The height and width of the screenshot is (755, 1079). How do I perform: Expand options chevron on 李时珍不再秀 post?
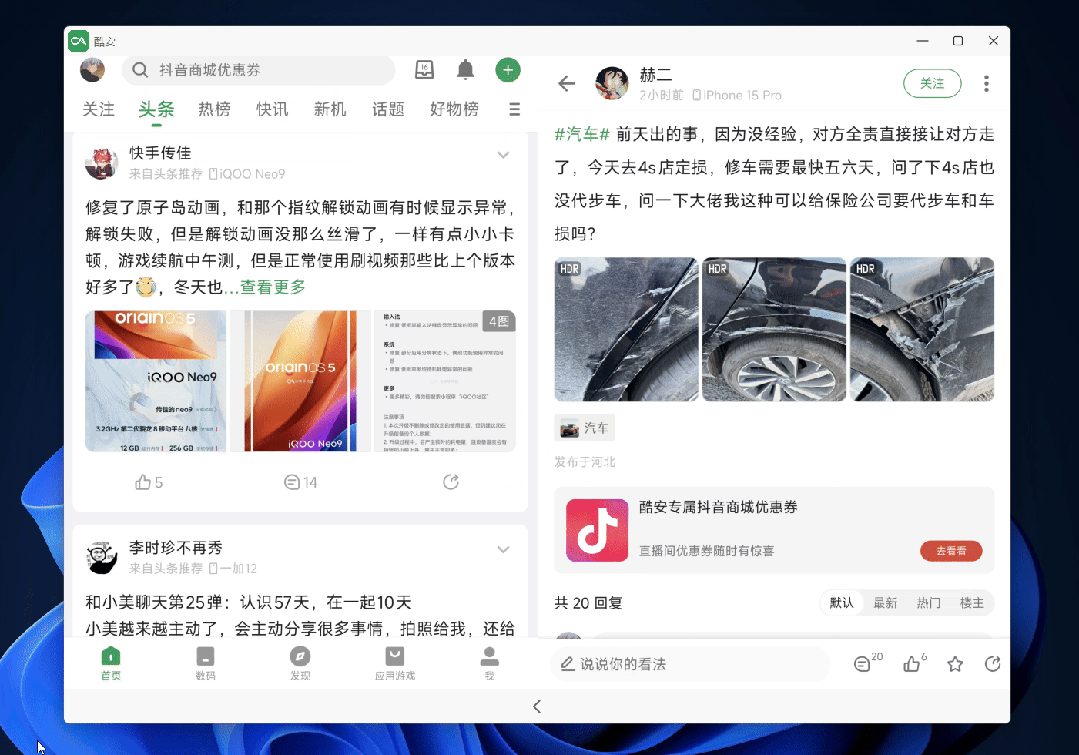pos(503,549)
